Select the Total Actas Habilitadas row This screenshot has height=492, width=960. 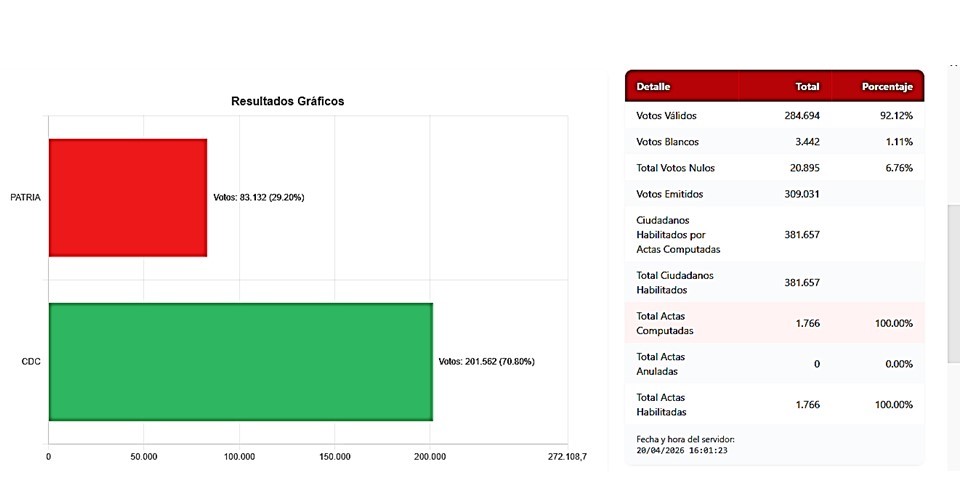pyautogui.click(x=774, y=405)
